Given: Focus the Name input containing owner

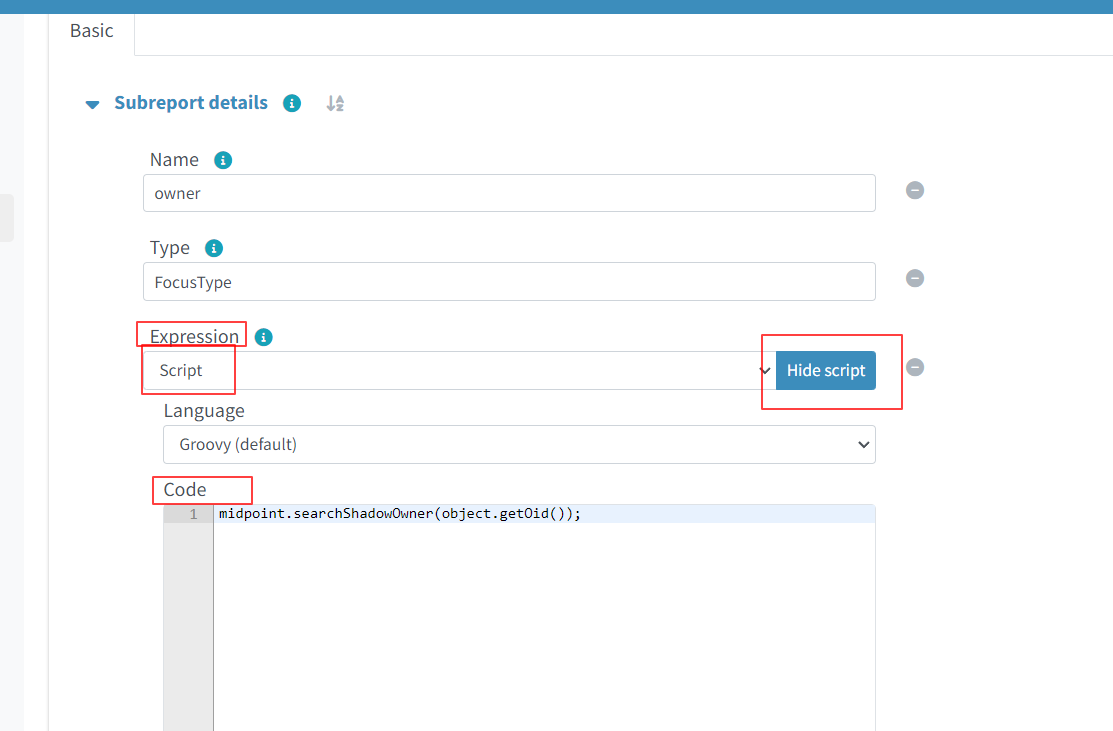Looking at the screenshot, I should pyautogui.click(x=508, y=194).
